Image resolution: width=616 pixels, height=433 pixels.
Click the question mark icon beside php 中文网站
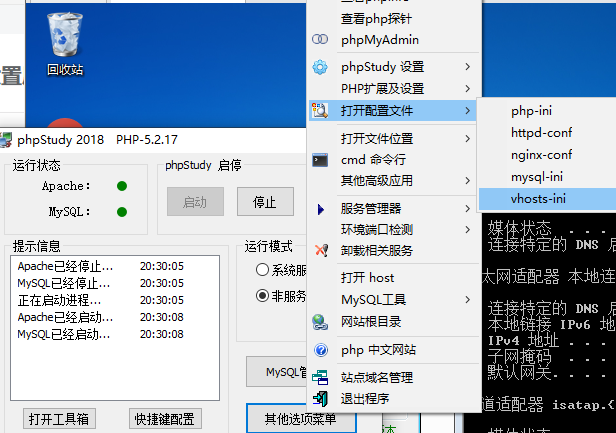coord(321,350)
